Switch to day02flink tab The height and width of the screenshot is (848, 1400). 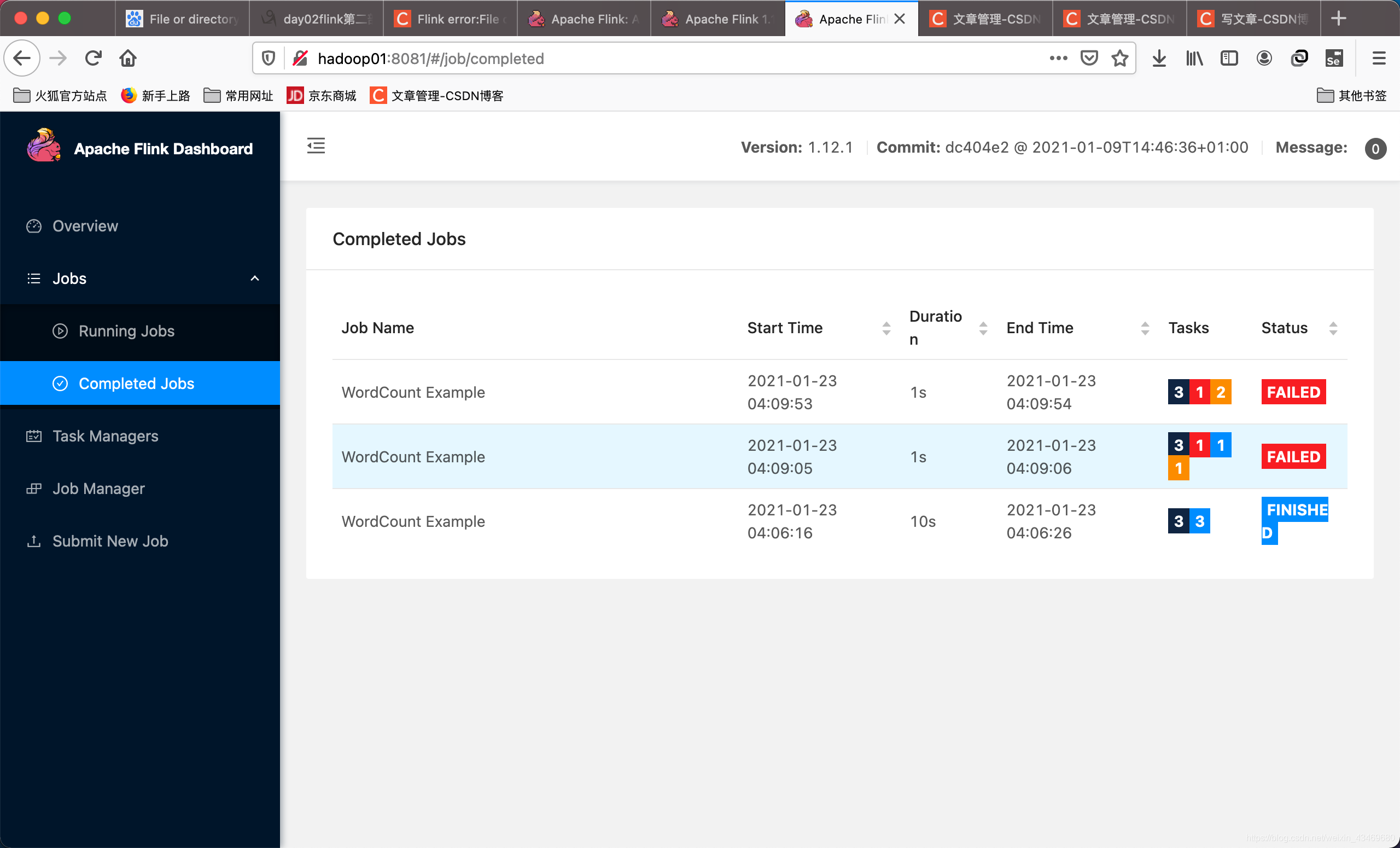click(x=316, y=19)
